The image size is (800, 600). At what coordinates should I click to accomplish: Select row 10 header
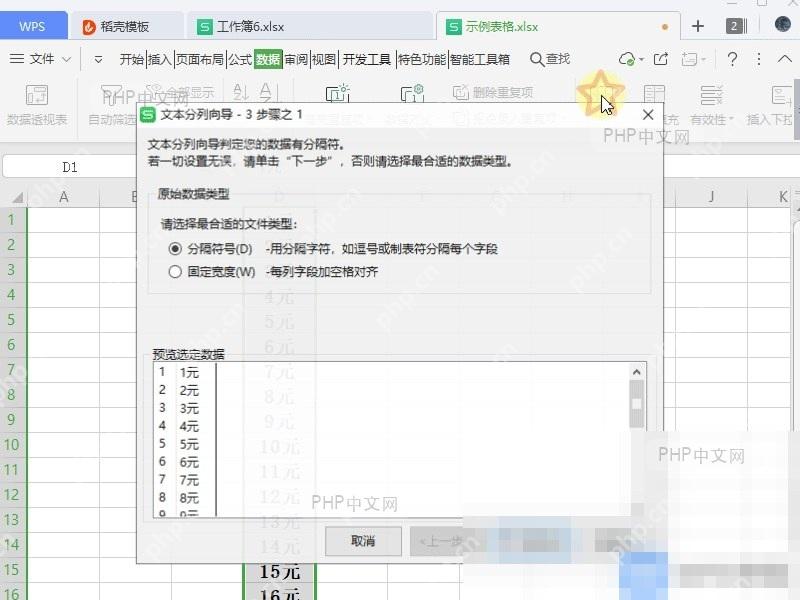coord(12,444)
